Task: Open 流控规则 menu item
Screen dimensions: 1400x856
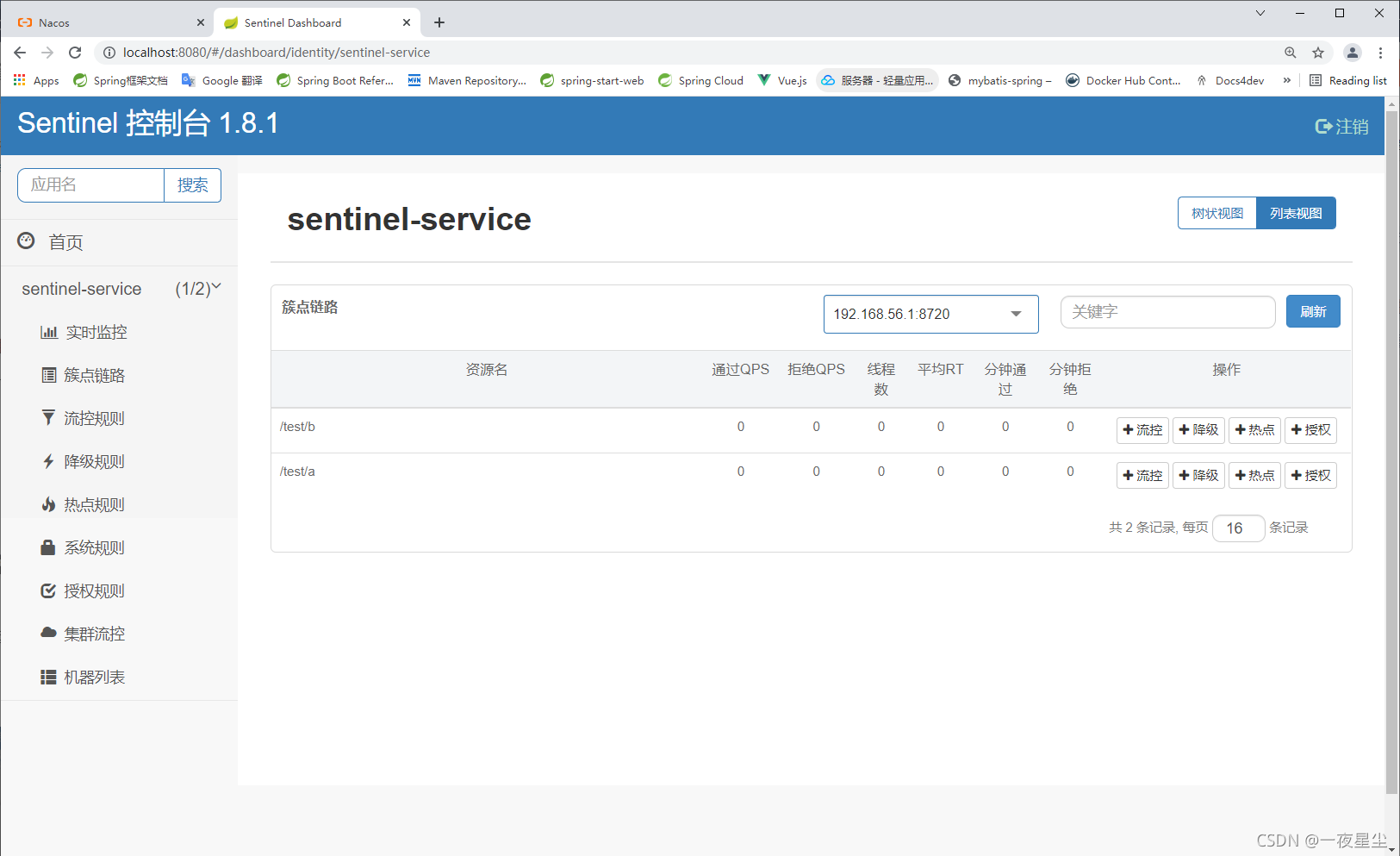Action: (x=94, y=418)
